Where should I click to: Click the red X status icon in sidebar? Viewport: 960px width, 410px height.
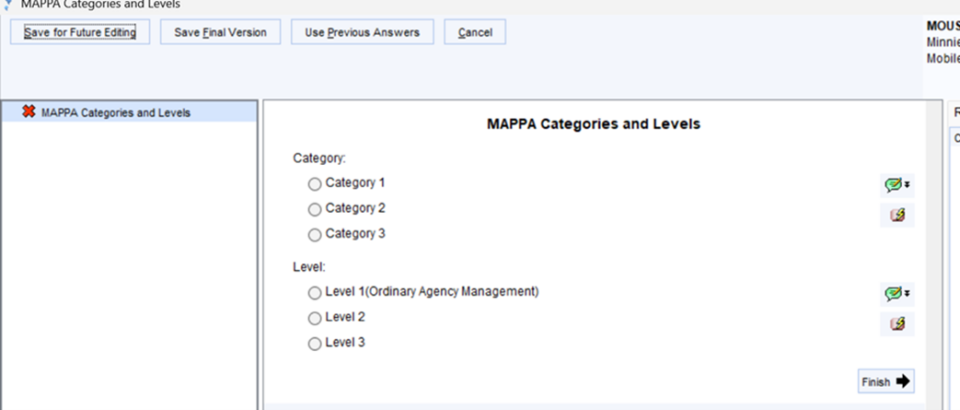pyautogui.click(x=27, y=113)
